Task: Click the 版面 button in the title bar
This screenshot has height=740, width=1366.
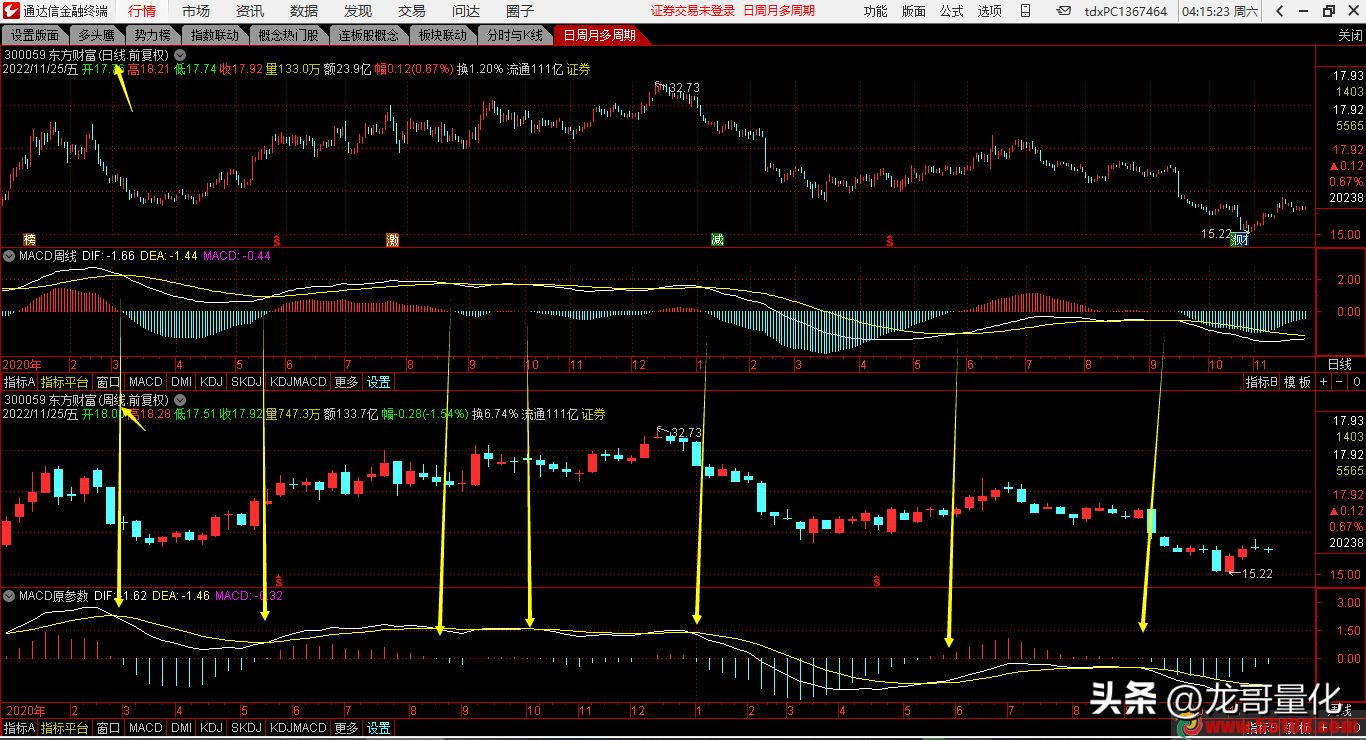Action: click(914, 11)
